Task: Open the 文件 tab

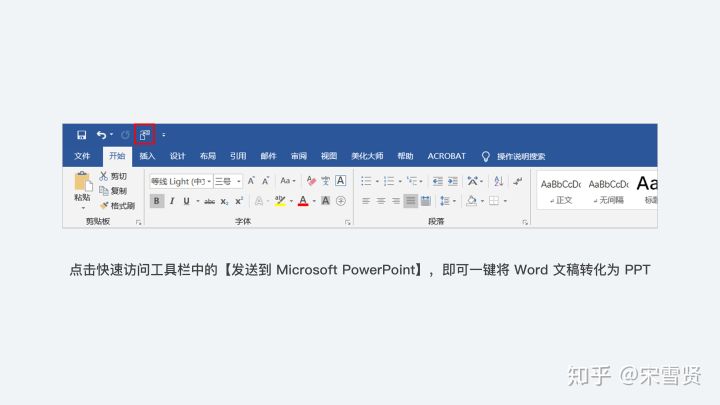Action: coord(82,156)
